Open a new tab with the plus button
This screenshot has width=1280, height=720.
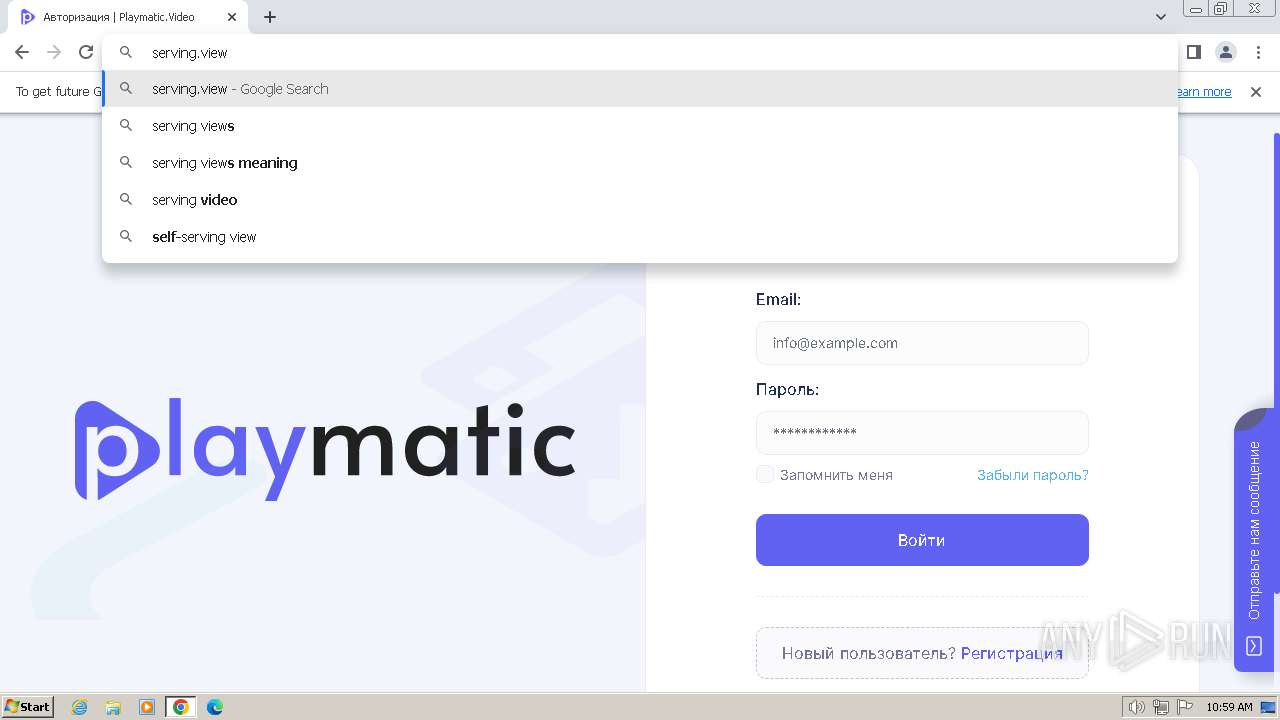click(270, 17)
